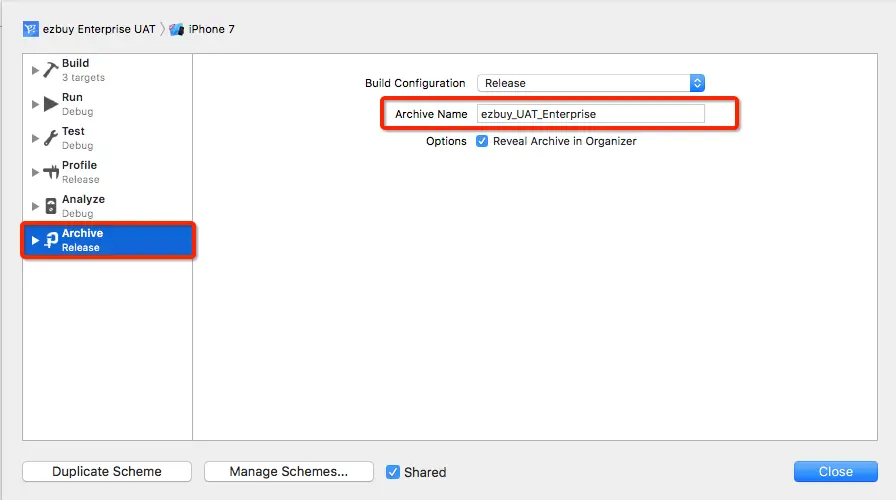Click the blue Close button
The height and width of the screenshot is (500, 896).
[835, 471]
